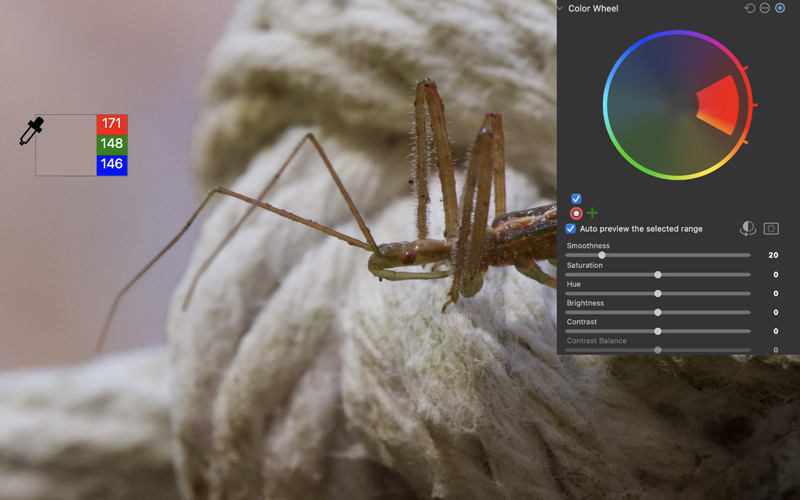Screen dimensions: 800x500
Task: Select the red color range dot
Action: [576, 213]
